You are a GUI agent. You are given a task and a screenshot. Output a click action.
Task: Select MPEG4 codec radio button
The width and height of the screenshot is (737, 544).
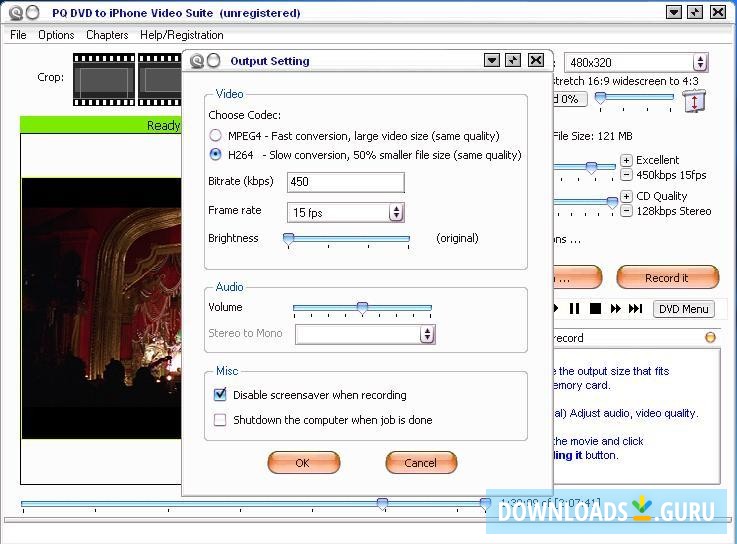(x=215, y=135)
